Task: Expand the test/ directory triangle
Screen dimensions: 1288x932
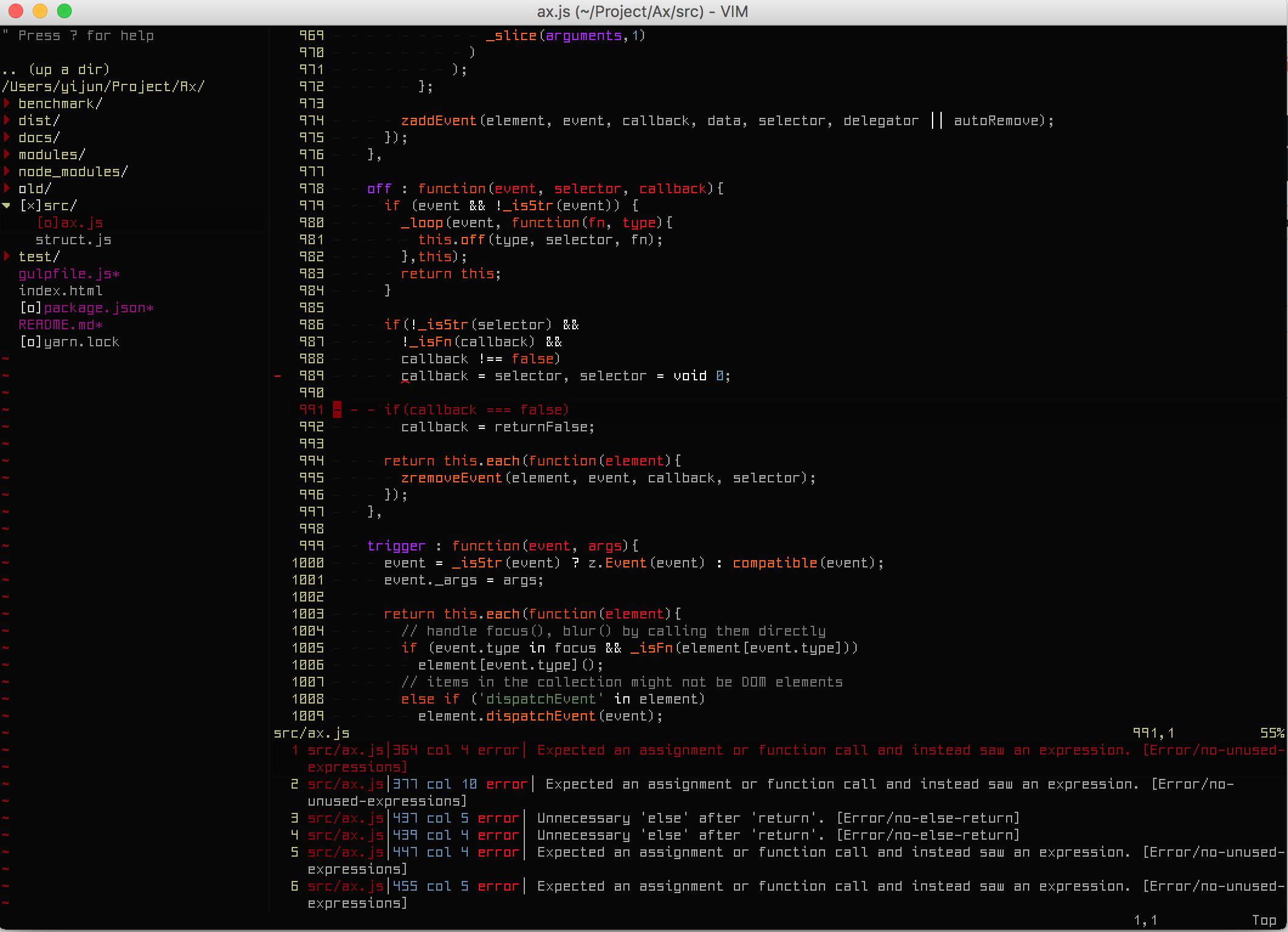Action: point(7,256)
